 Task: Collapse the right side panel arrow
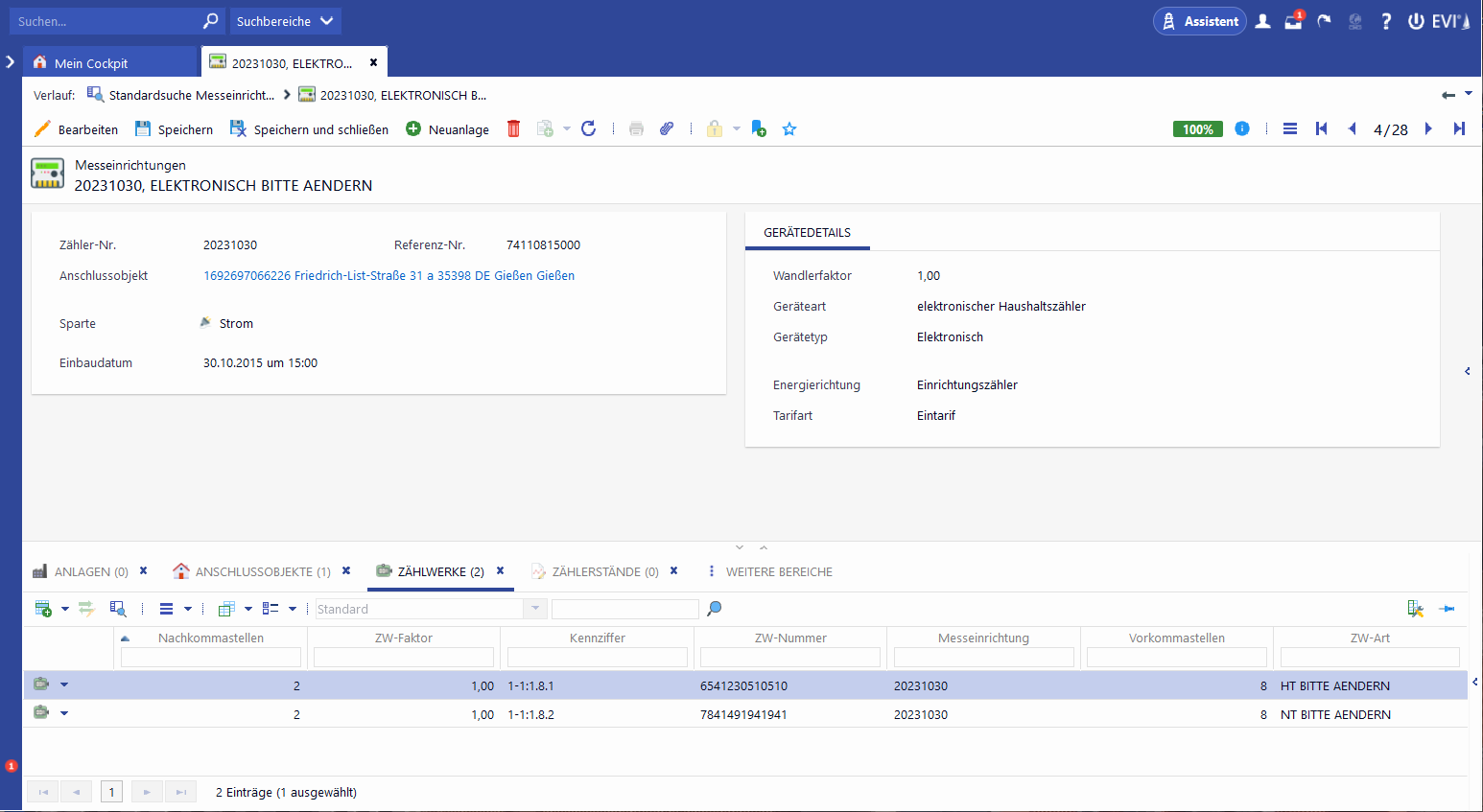1467,371
